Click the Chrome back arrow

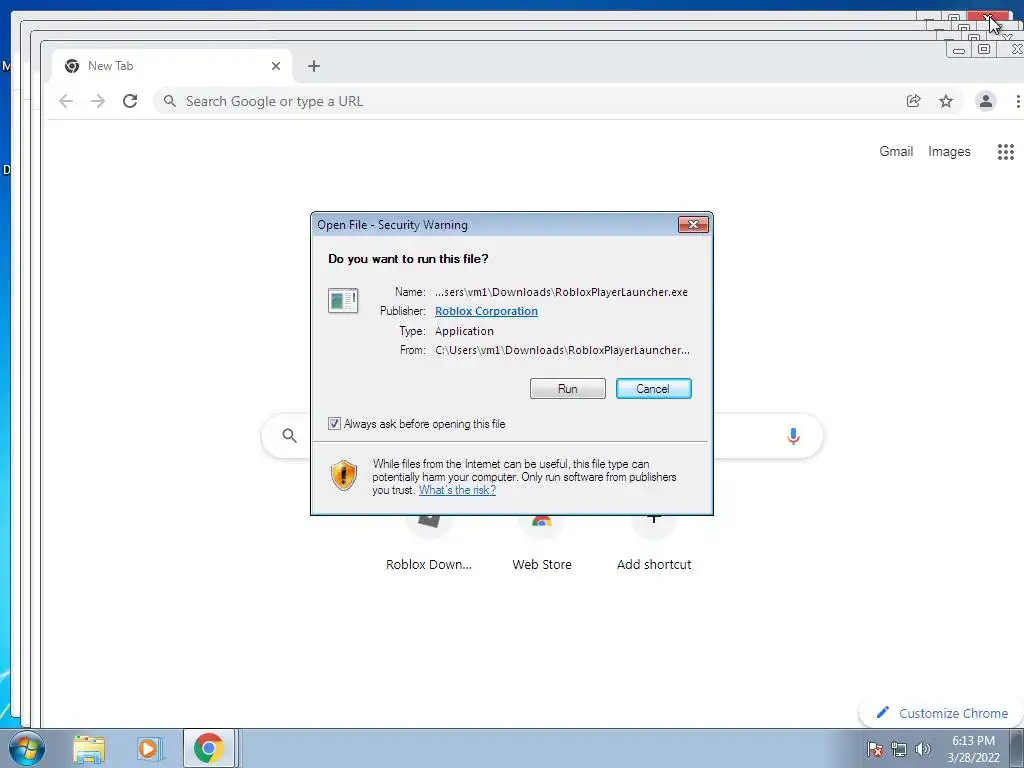(x=66, y=101)
